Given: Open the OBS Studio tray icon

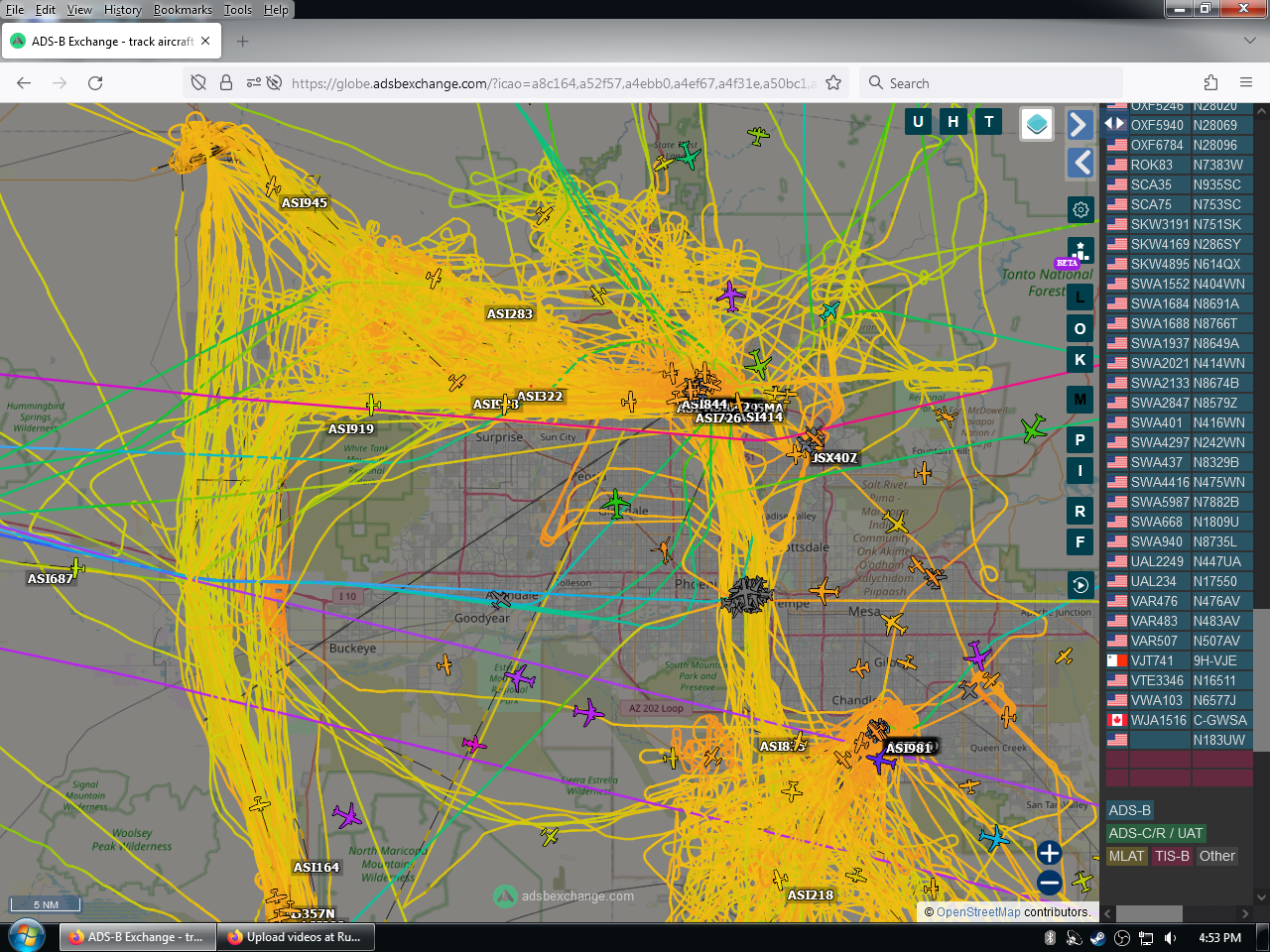Looking at the screenshot, I should 1122,938.
